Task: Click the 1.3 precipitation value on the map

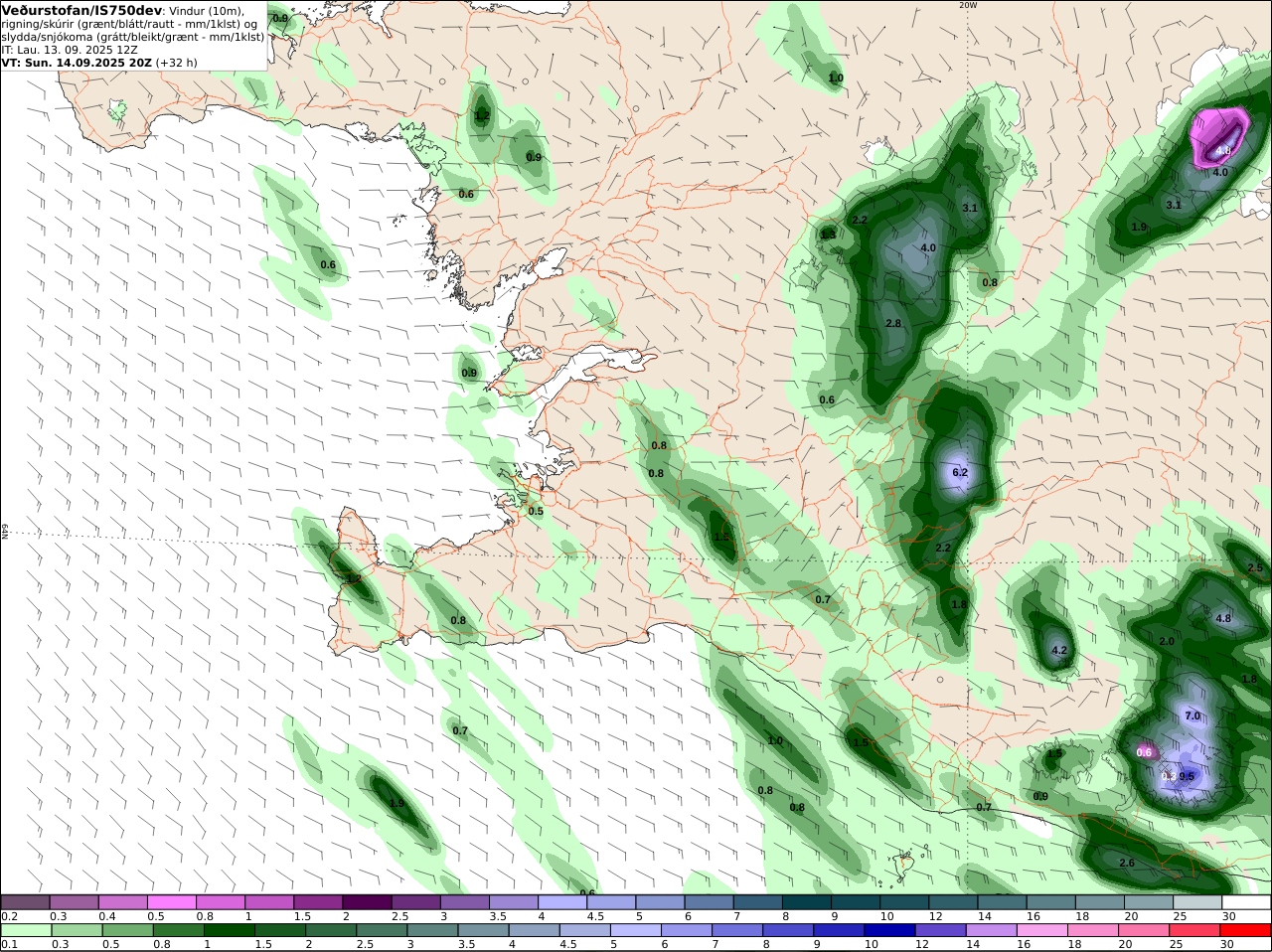Action: click(828, 235)
